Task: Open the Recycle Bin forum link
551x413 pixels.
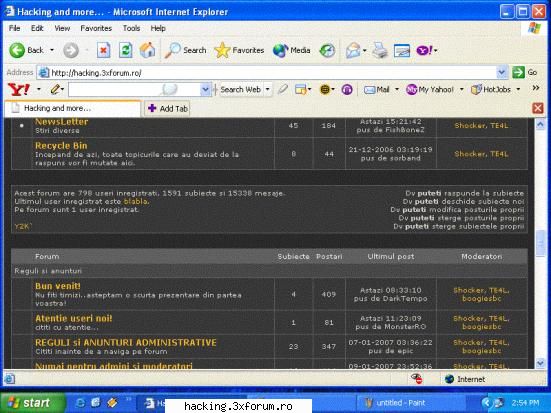Action: click(61, 146)
